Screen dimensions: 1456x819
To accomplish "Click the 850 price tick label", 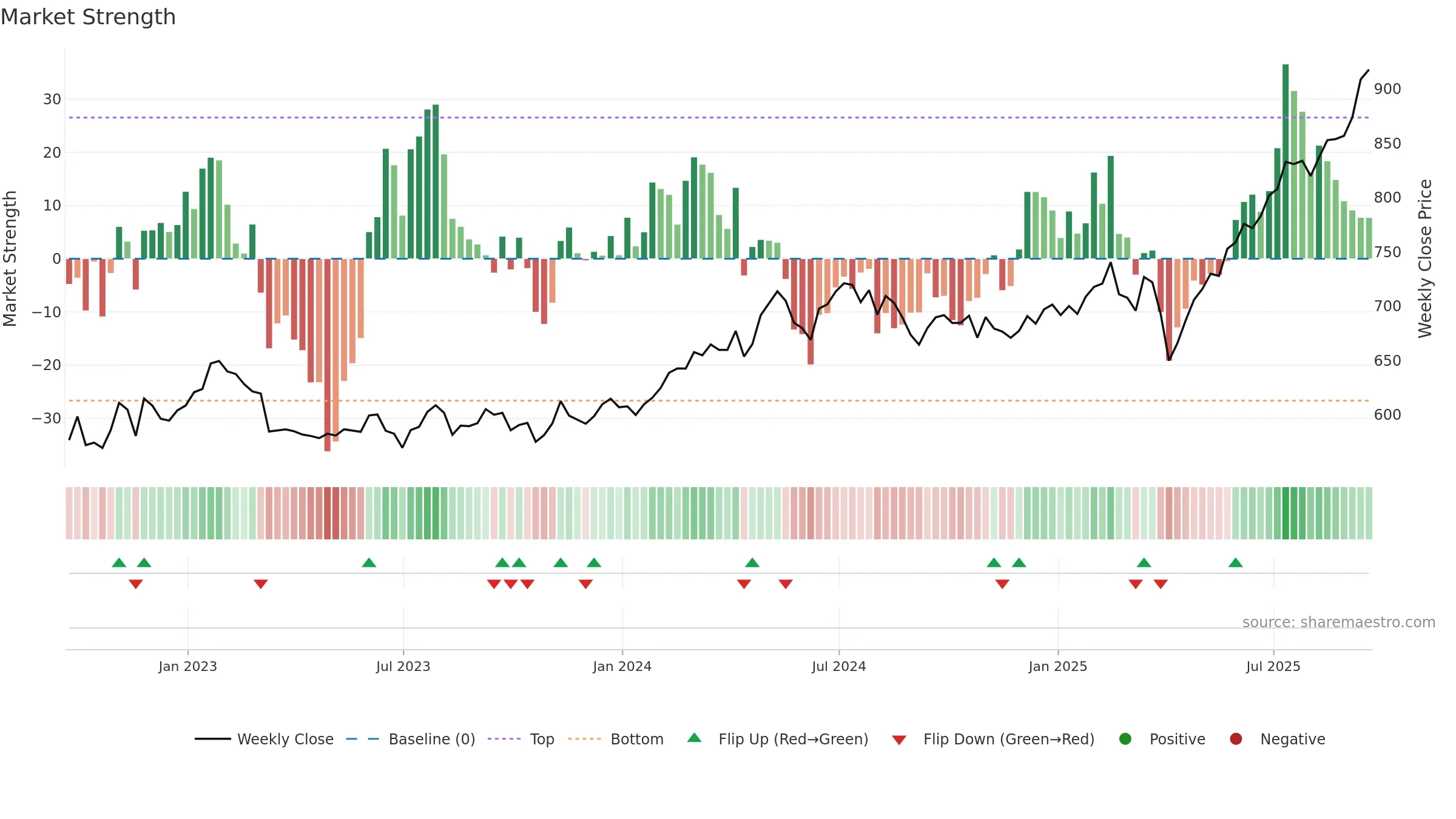I will (x=1387, y=144).
